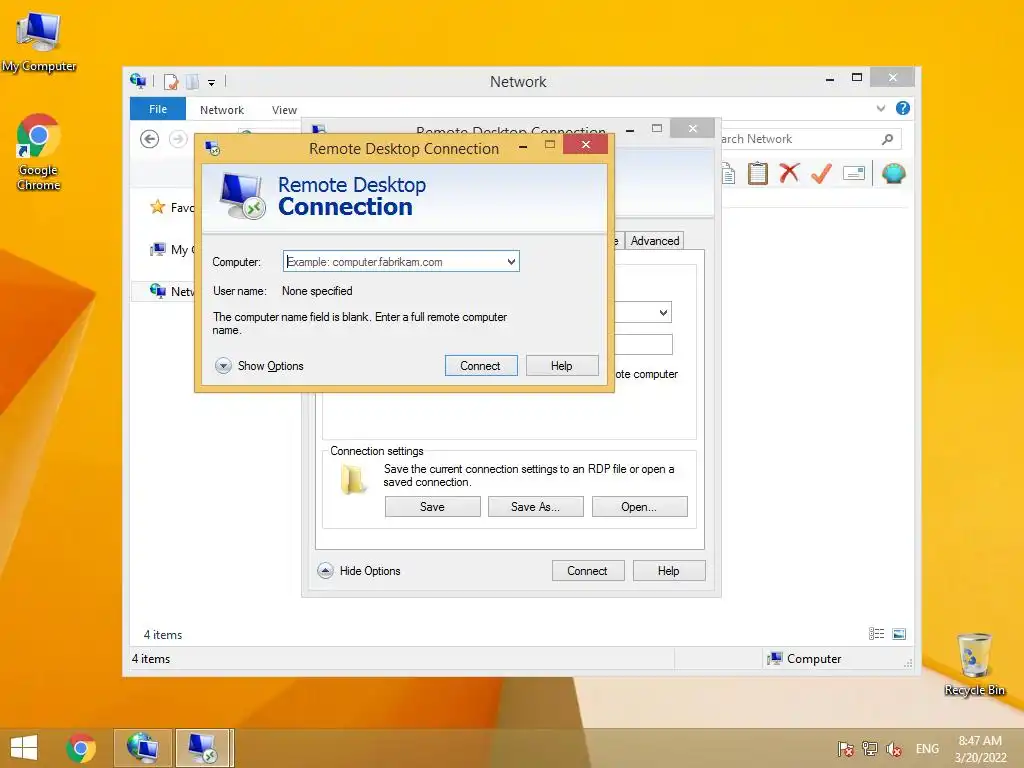Image resolution: width=1024 pixels, height=768 pixels.
Task: Click partly hidden text field in back RDP window
Action: pos(643,344)
